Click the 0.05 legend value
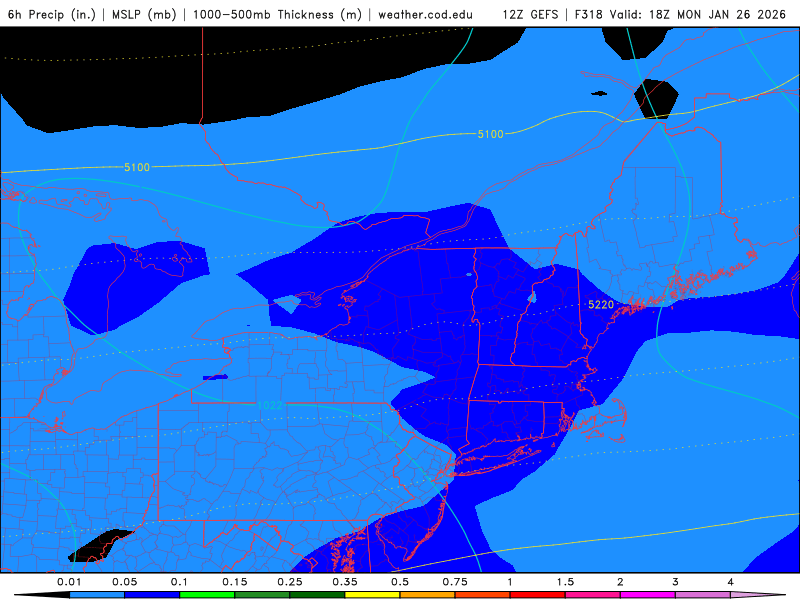800x600 pixels. click(x=124, y=582)
